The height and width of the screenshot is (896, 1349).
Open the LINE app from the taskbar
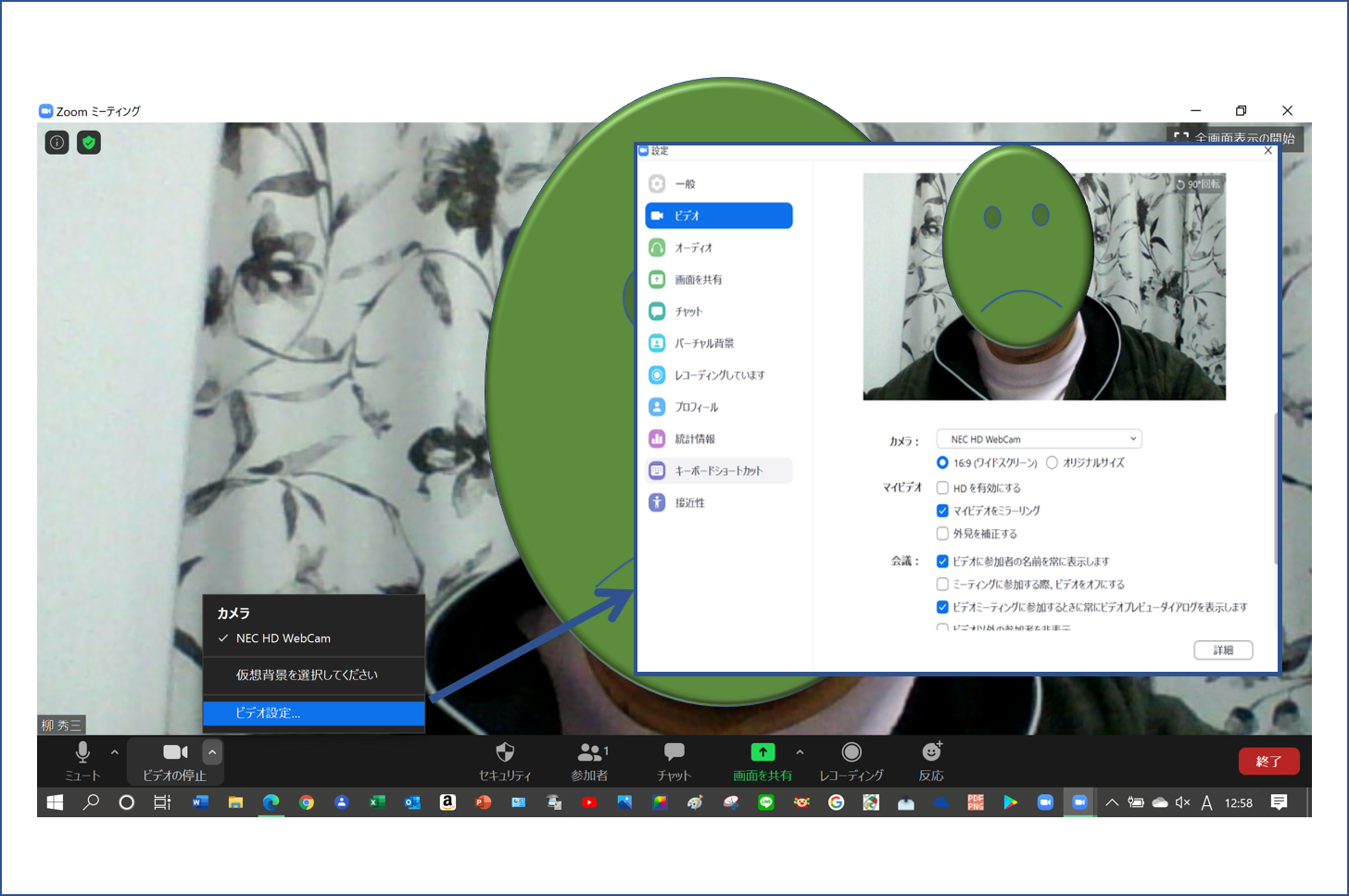click(x=766, y=802)
